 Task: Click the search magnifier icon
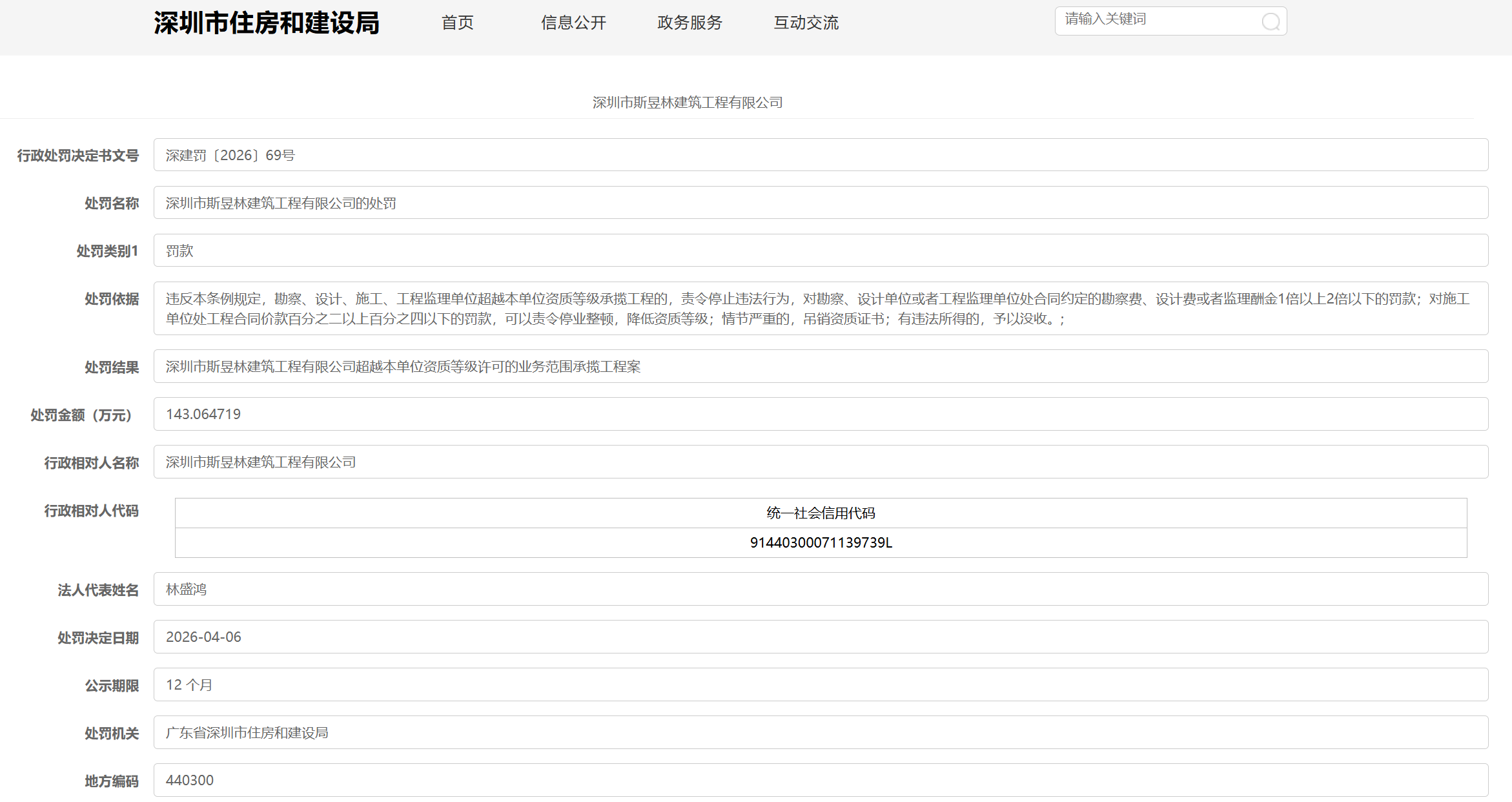point(1270,22)
